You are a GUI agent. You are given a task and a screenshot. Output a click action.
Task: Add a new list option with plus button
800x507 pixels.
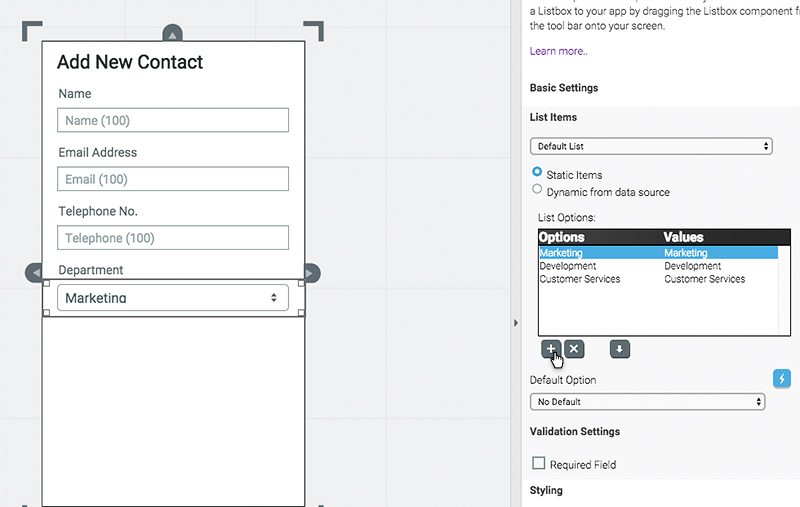551,349
